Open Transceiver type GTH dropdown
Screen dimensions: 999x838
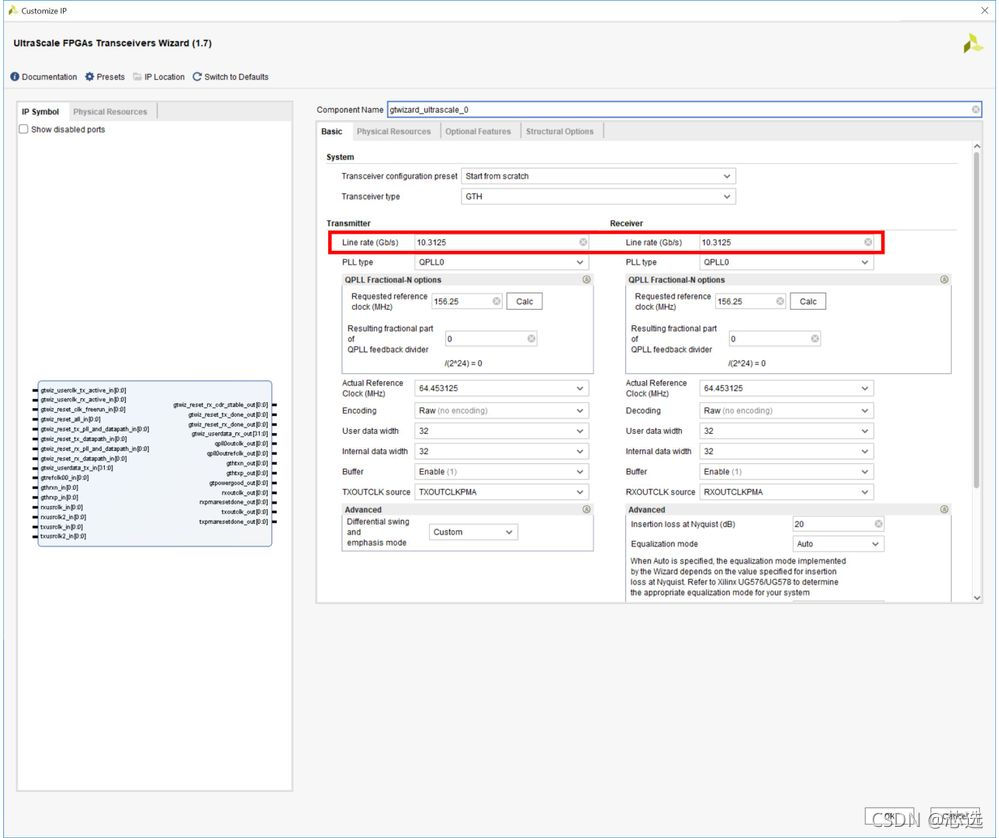pos(598,196)
